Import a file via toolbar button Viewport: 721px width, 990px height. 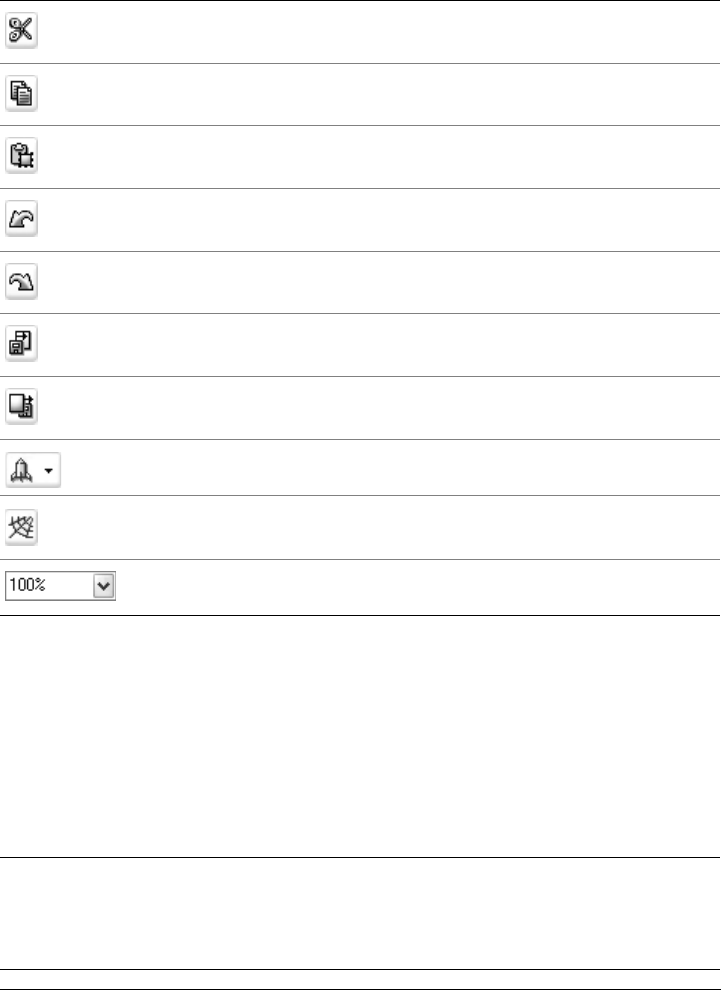click(x=21, y=343)
